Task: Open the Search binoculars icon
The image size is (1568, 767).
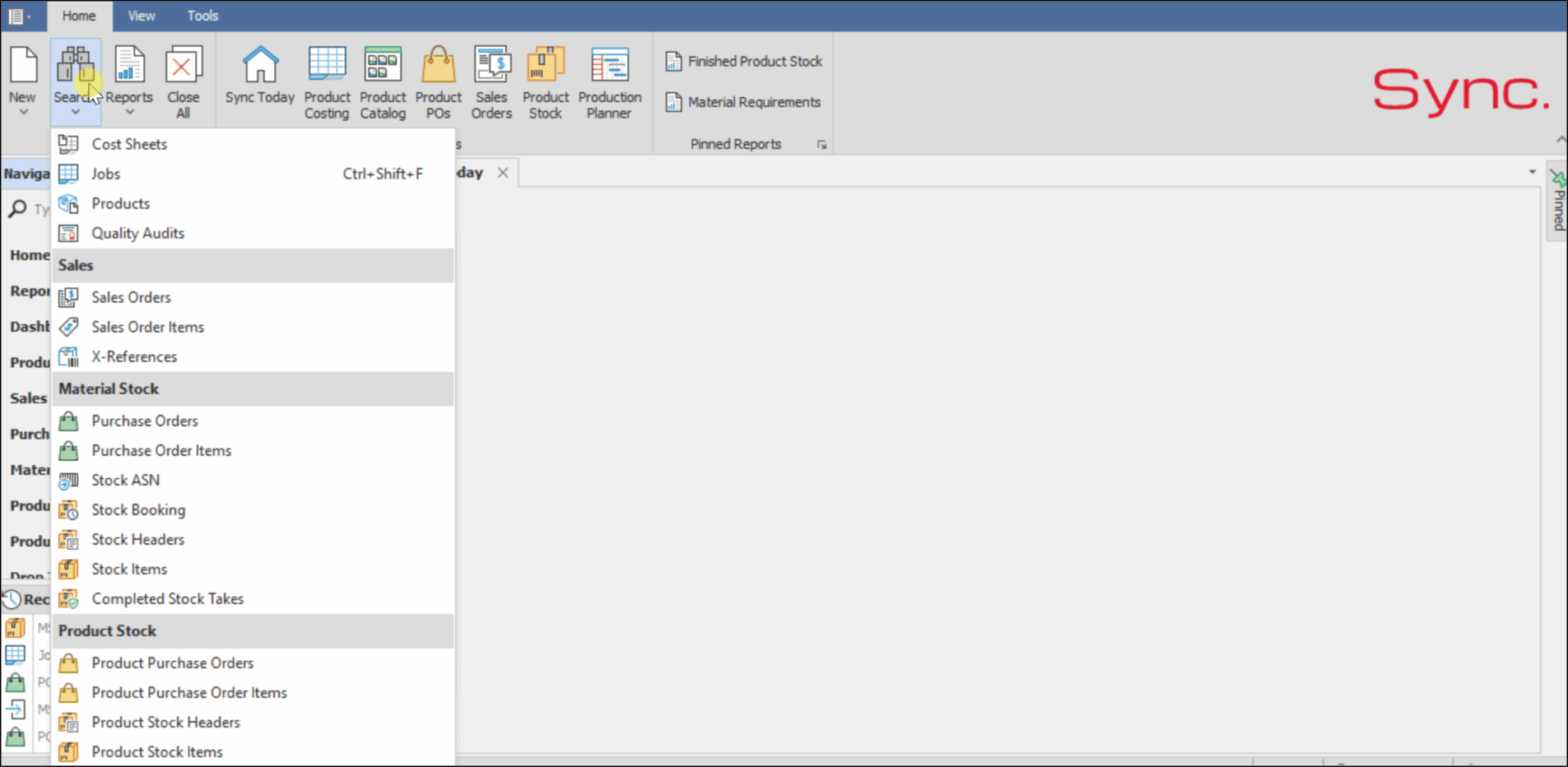Action: pyautogui.click(x=75, y=65)
